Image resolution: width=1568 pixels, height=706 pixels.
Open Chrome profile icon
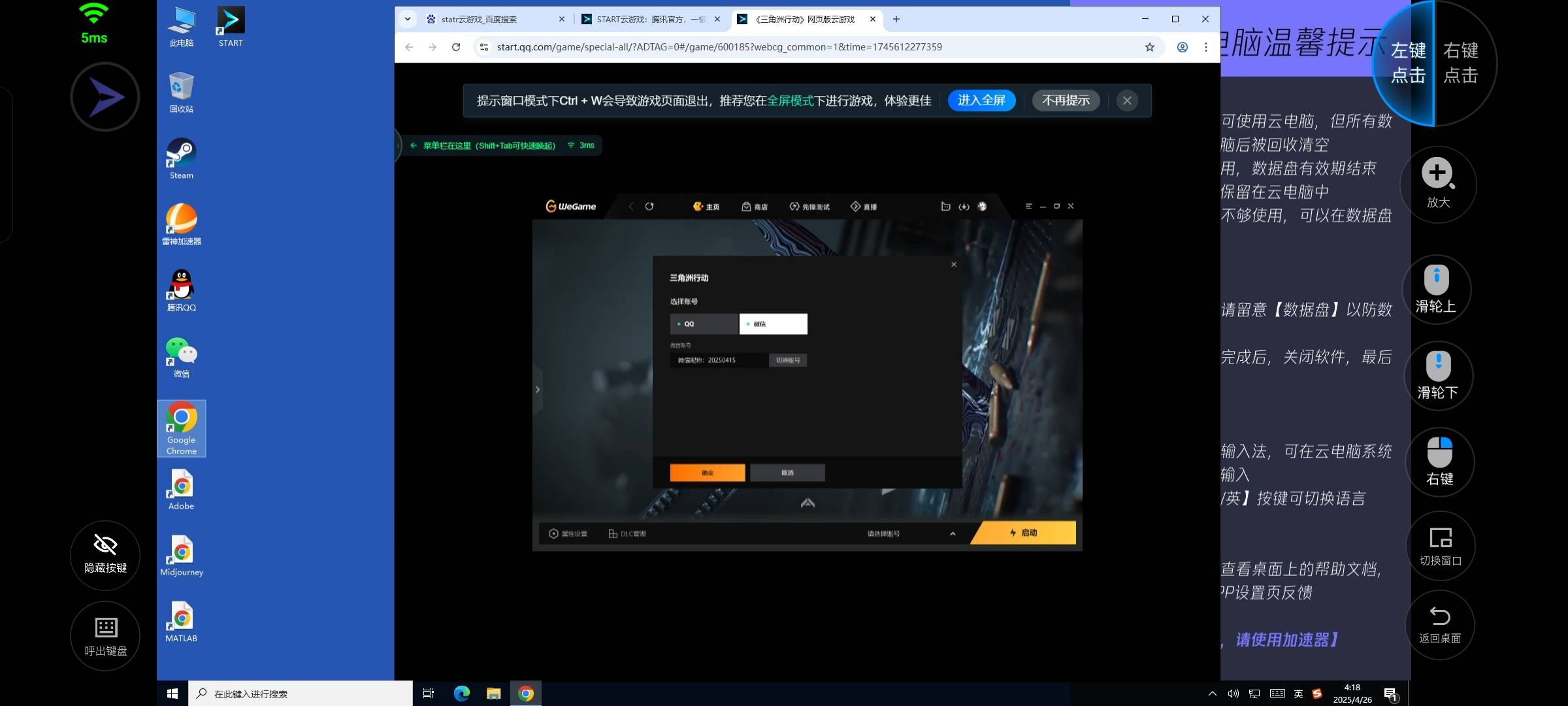point(1183,47)
